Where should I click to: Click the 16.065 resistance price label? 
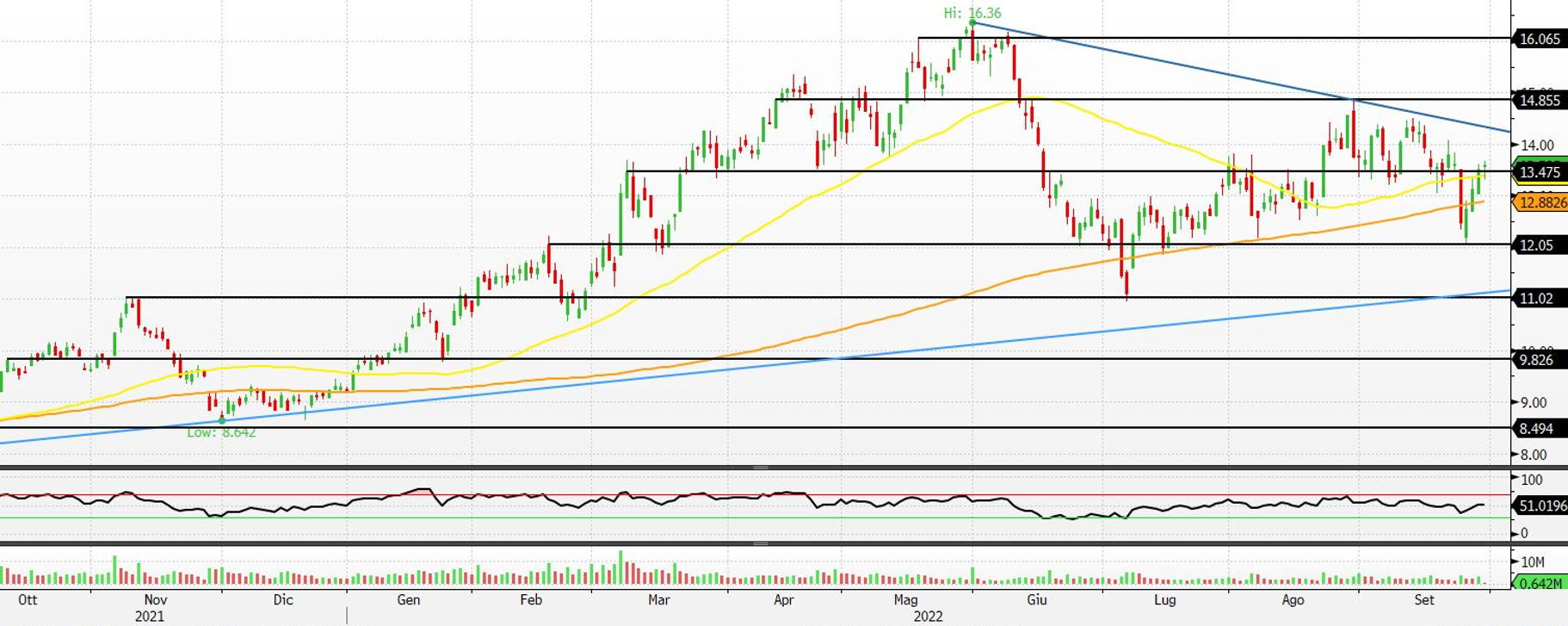click(1540, 39)
